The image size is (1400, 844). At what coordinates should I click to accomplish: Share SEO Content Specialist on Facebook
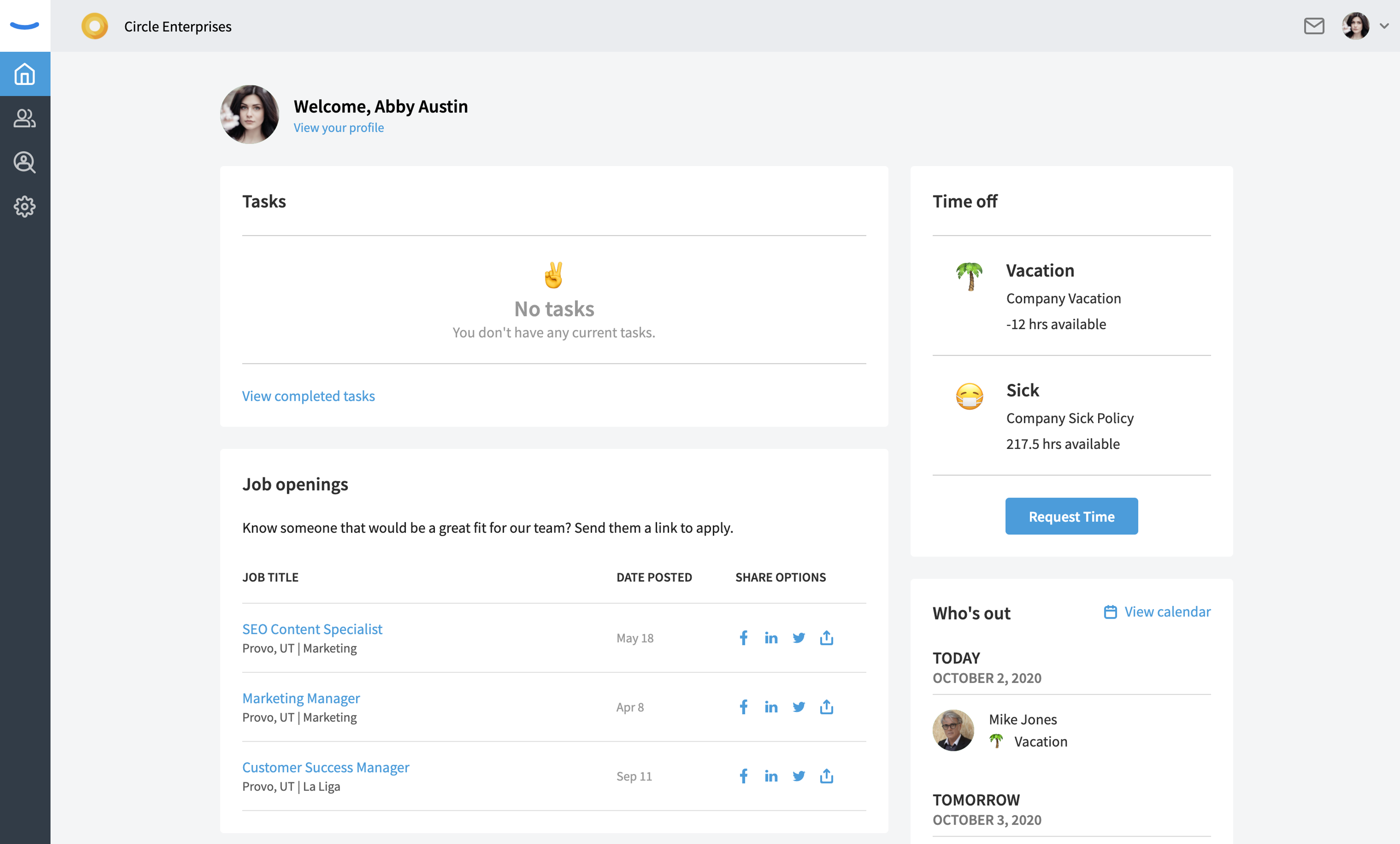pos(743,638)
